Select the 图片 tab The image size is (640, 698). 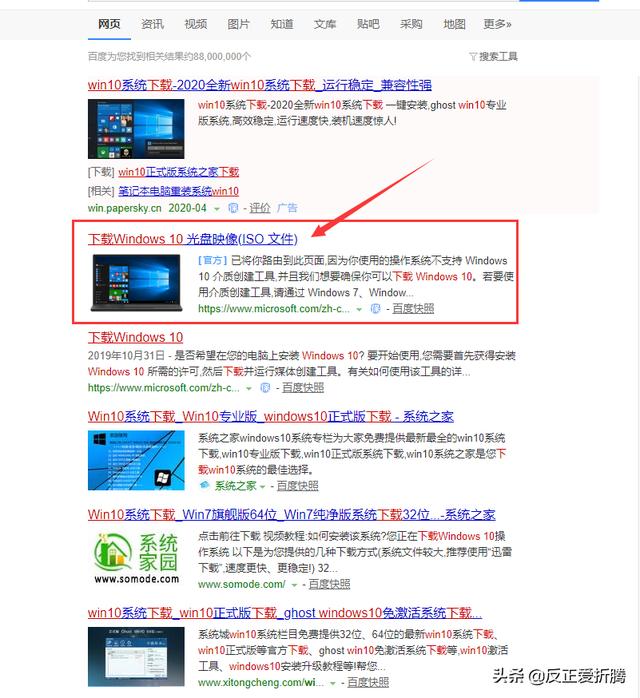coord(239,24)
